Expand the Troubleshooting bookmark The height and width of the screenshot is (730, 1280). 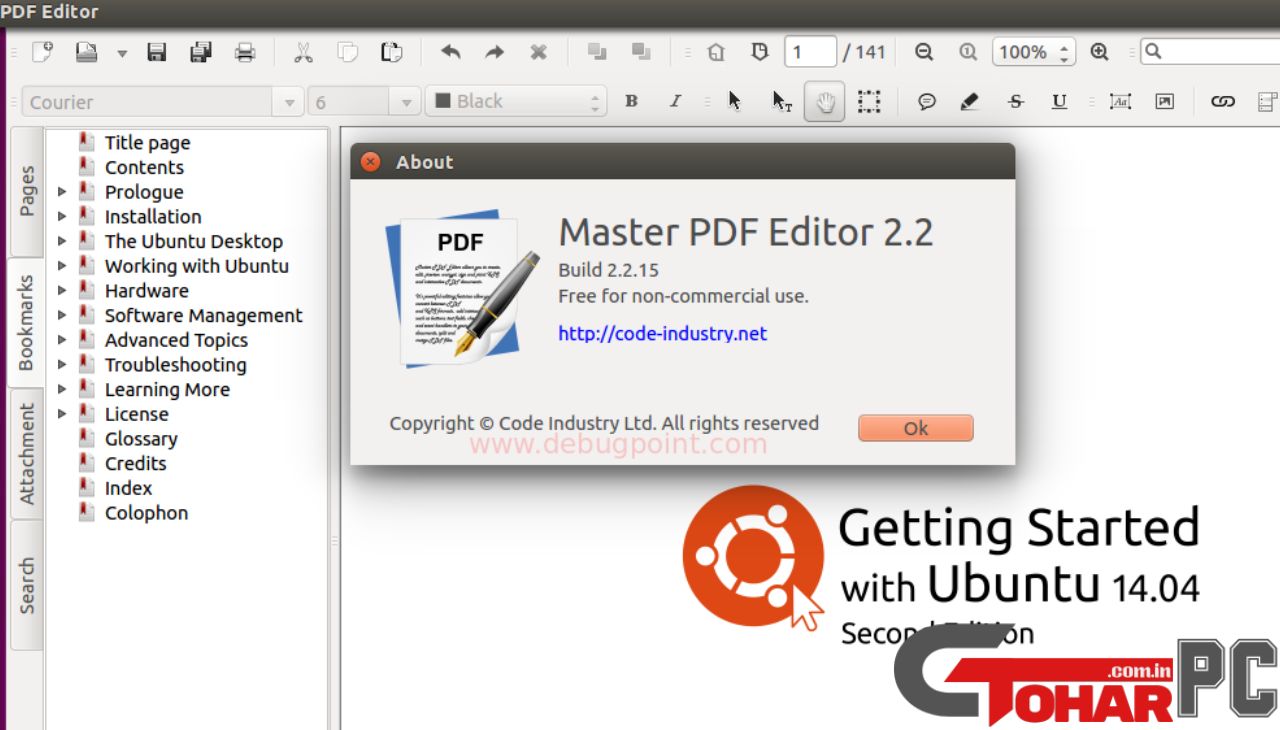(62, 365)
